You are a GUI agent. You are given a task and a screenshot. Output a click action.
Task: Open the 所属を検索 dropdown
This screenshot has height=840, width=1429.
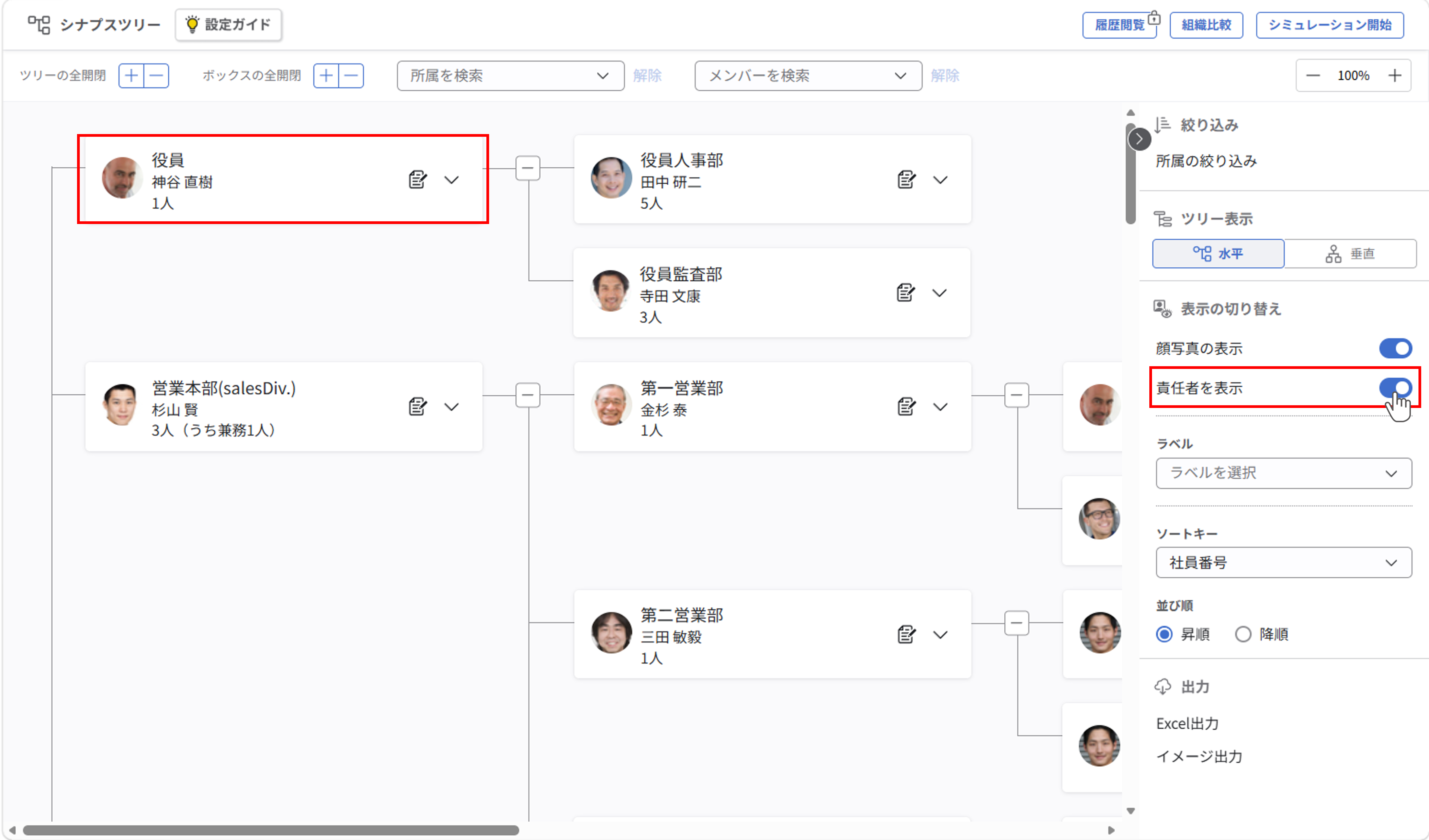click(511, 75)
